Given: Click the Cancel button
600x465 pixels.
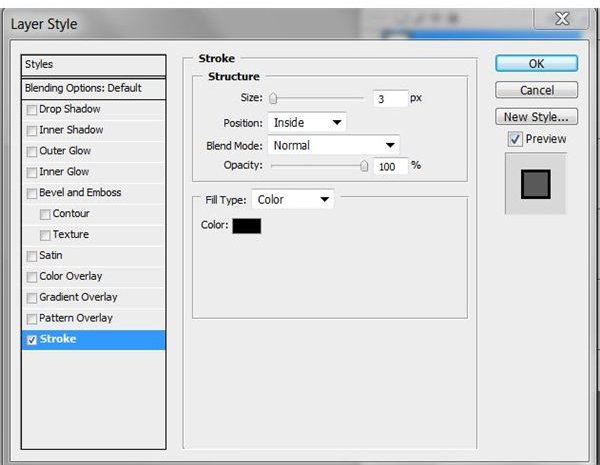Looking at the screenshot, I should click(536, 90).
